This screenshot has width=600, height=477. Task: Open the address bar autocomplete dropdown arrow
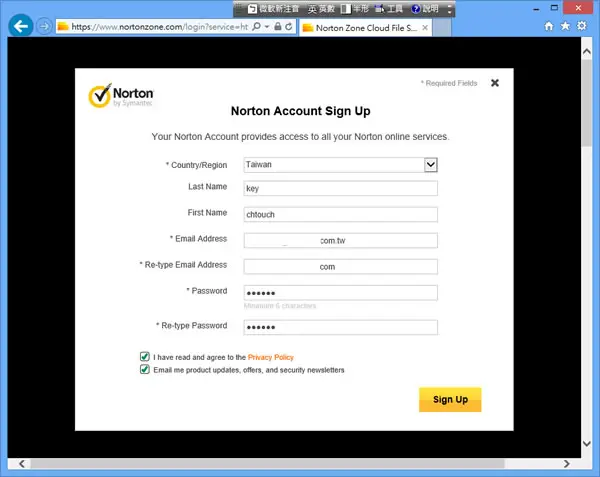[x=267, y=26]
